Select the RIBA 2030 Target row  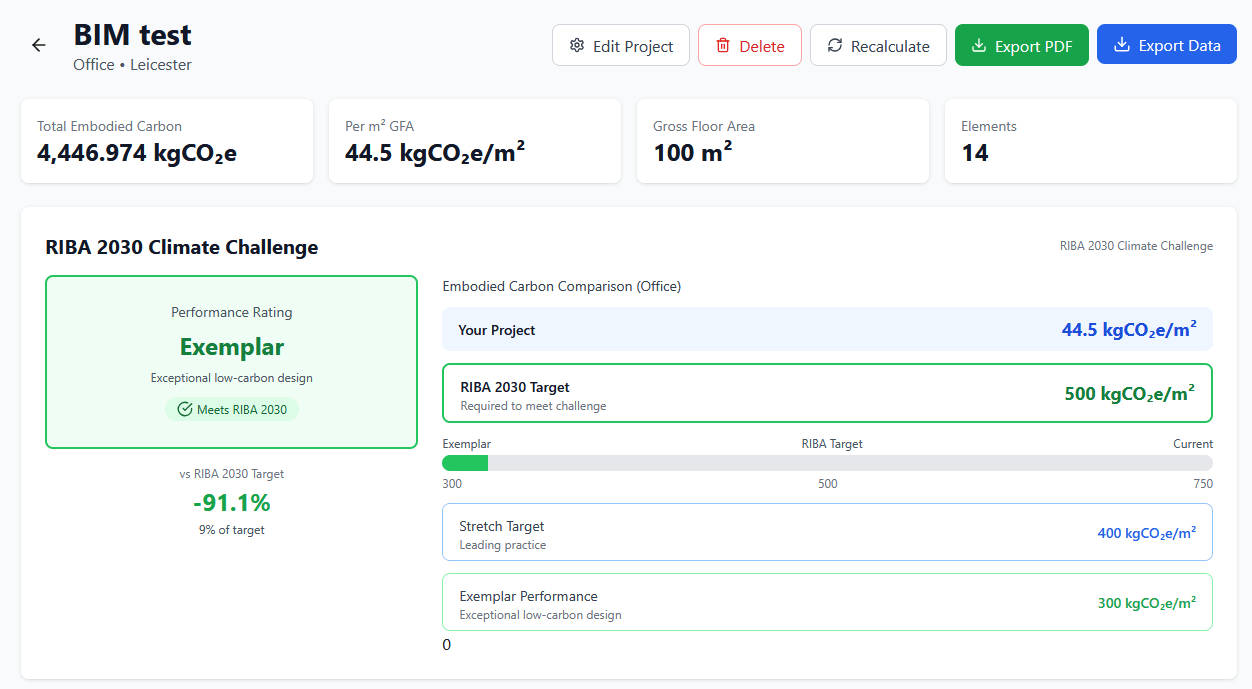[x=827, y=394]
